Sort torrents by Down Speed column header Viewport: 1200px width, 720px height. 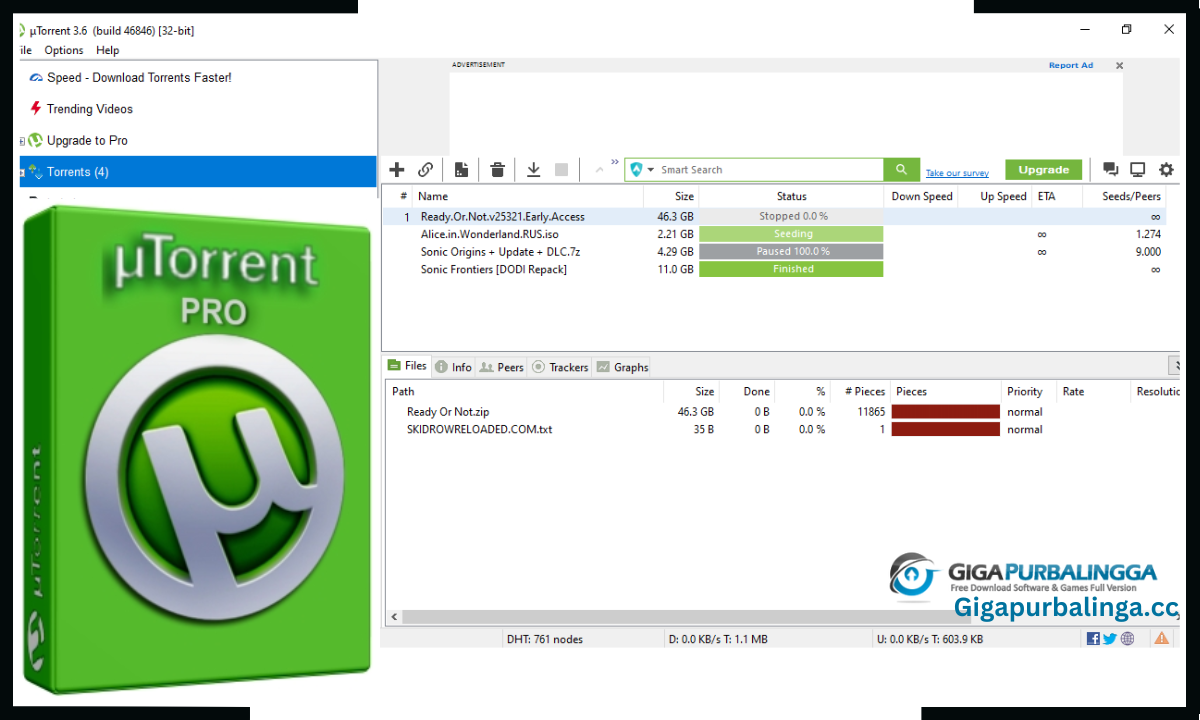(x=921, y=196)
